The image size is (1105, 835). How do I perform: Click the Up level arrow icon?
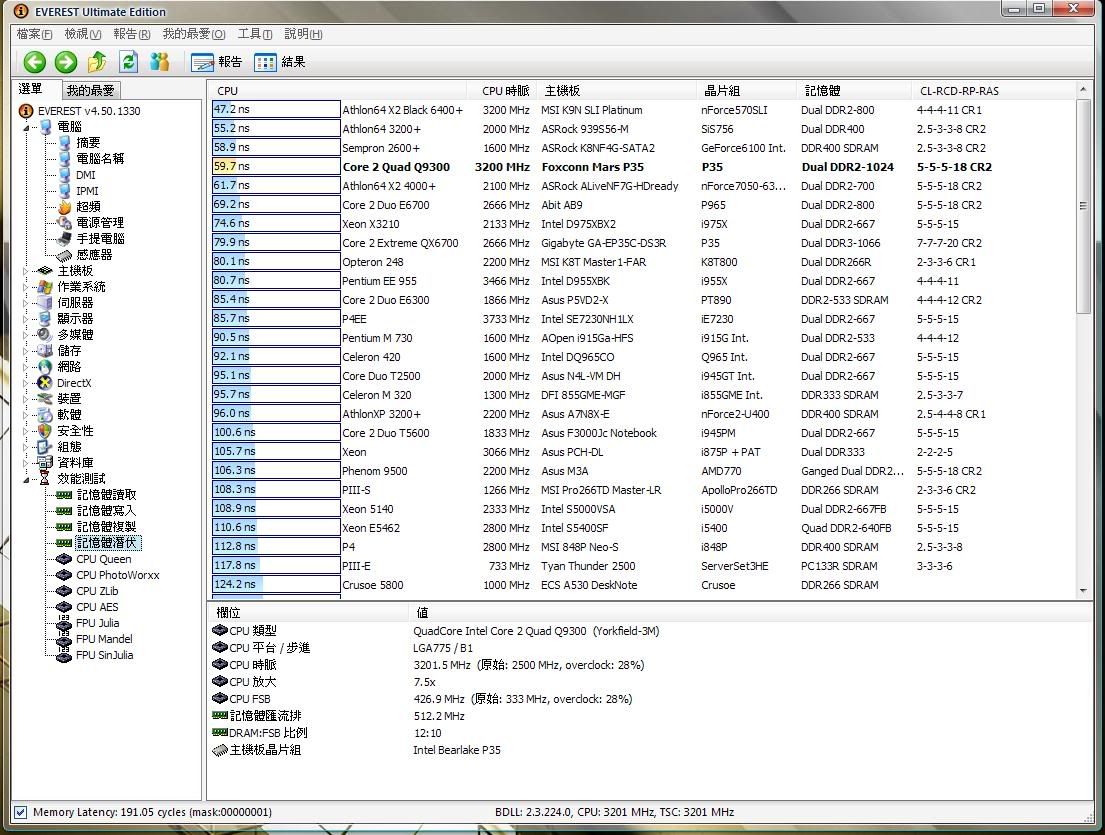tap(97, 62)
